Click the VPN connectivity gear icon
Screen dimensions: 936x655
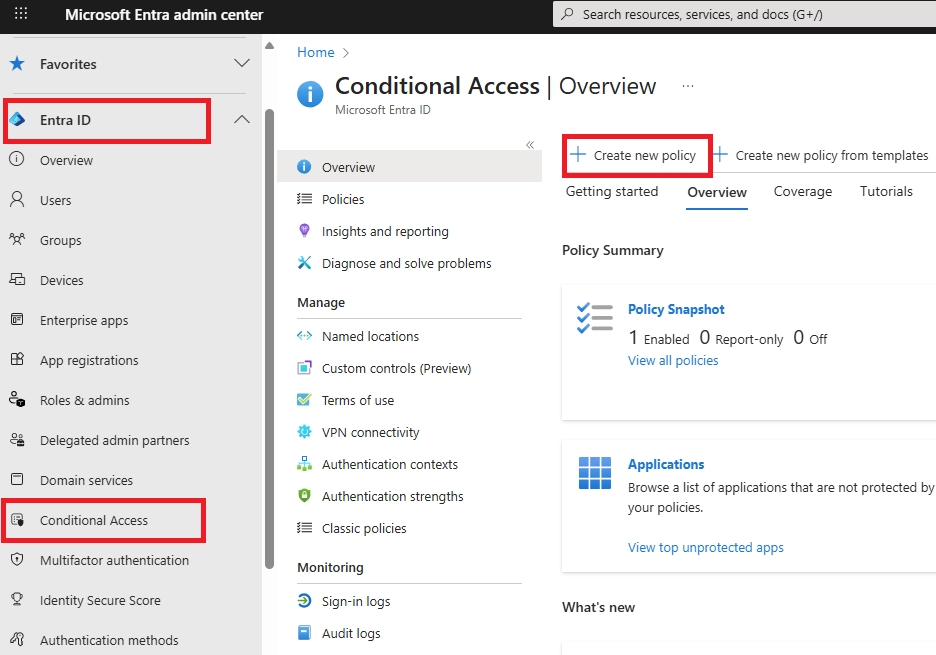pyautogui.click(x=305, y=432)
